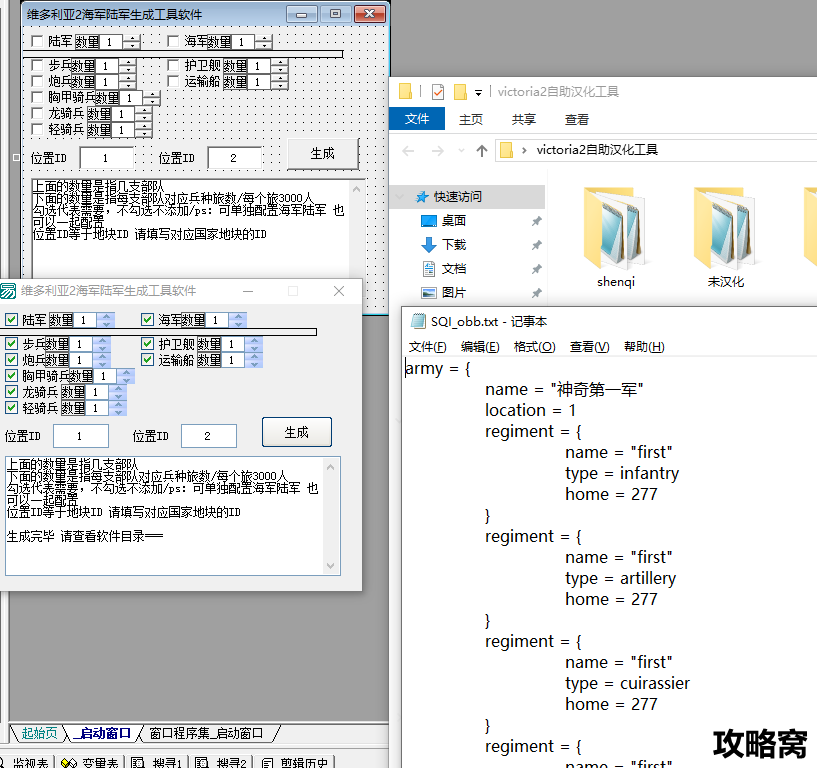This screenshot has height=768, width=817.
Task: Select the 未汉化 folder icon
Action: (725, 228)
